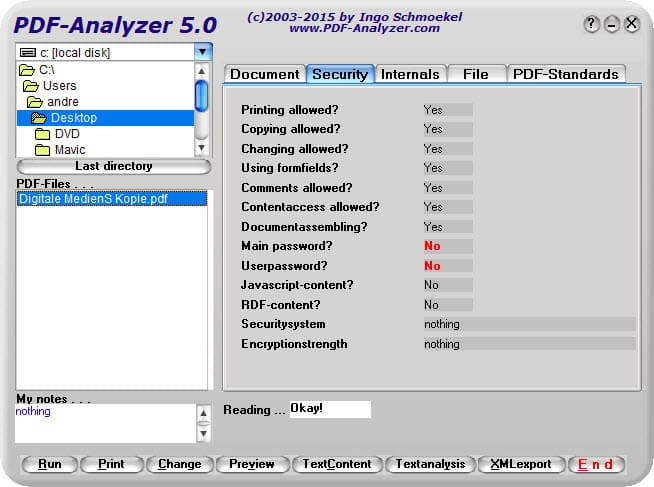Viewport: 654px width, 487px height.
Task: Click into the My notes text box
Action: [106, 423]
